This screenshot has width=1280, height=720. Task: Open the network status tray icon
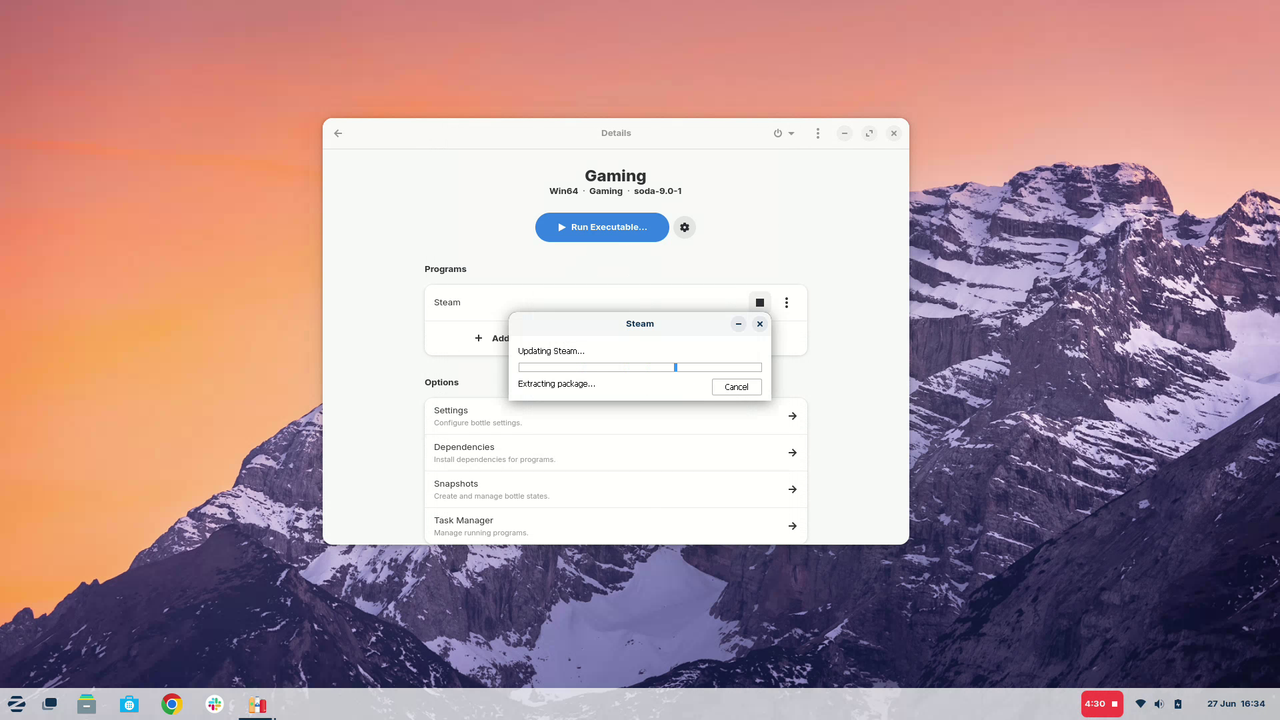1140,704
